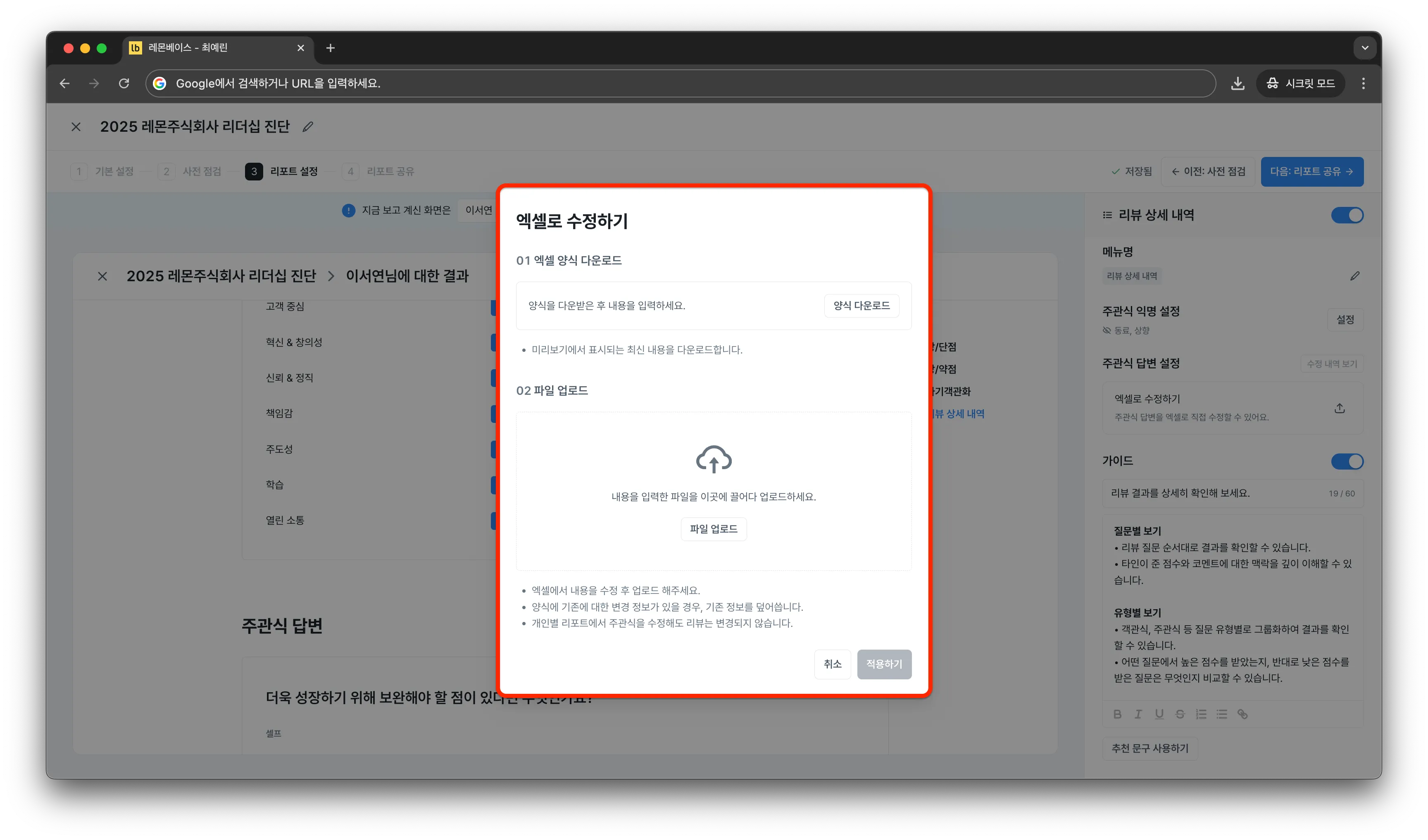Expand the tab search chevron in title bar
This screenshot has width=1428, height=840.
[x=1364, y=48]
